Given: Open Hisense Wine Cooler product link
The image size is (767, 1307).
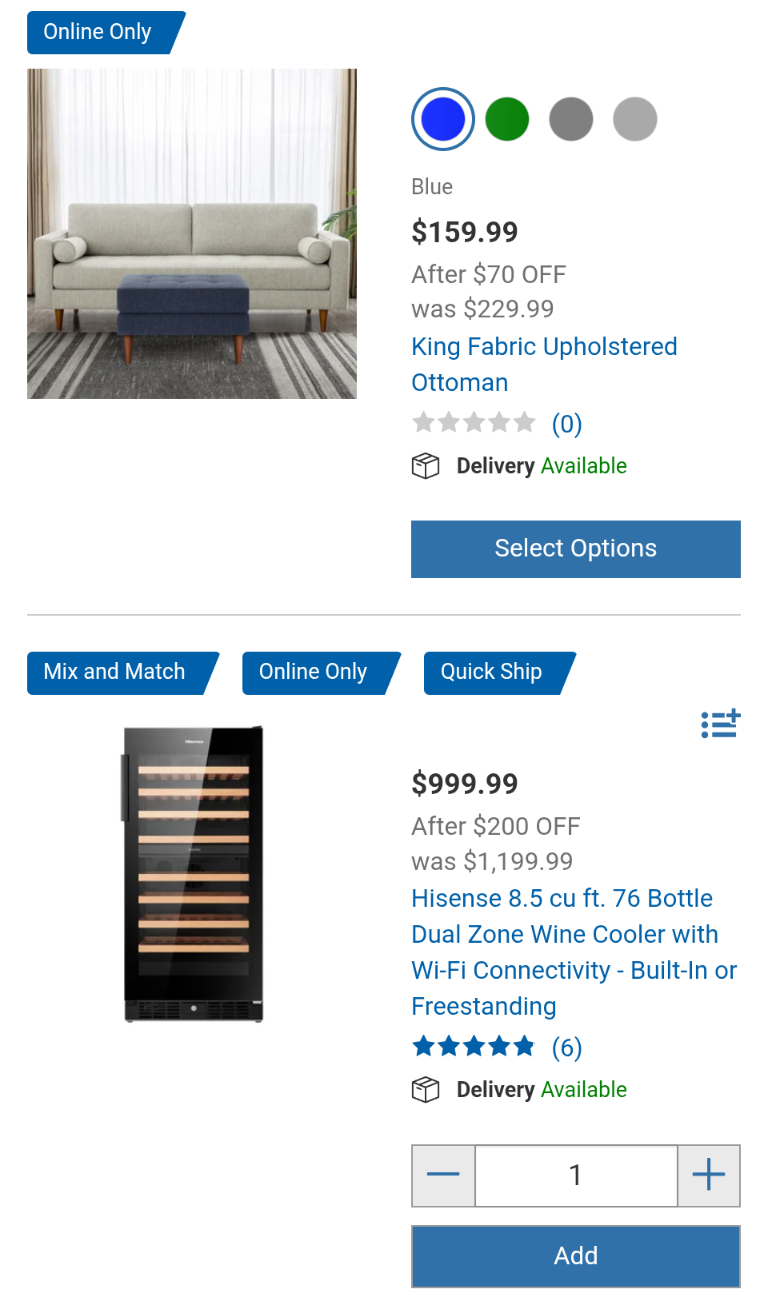Looking at the screenshot, I should (574, 952).
